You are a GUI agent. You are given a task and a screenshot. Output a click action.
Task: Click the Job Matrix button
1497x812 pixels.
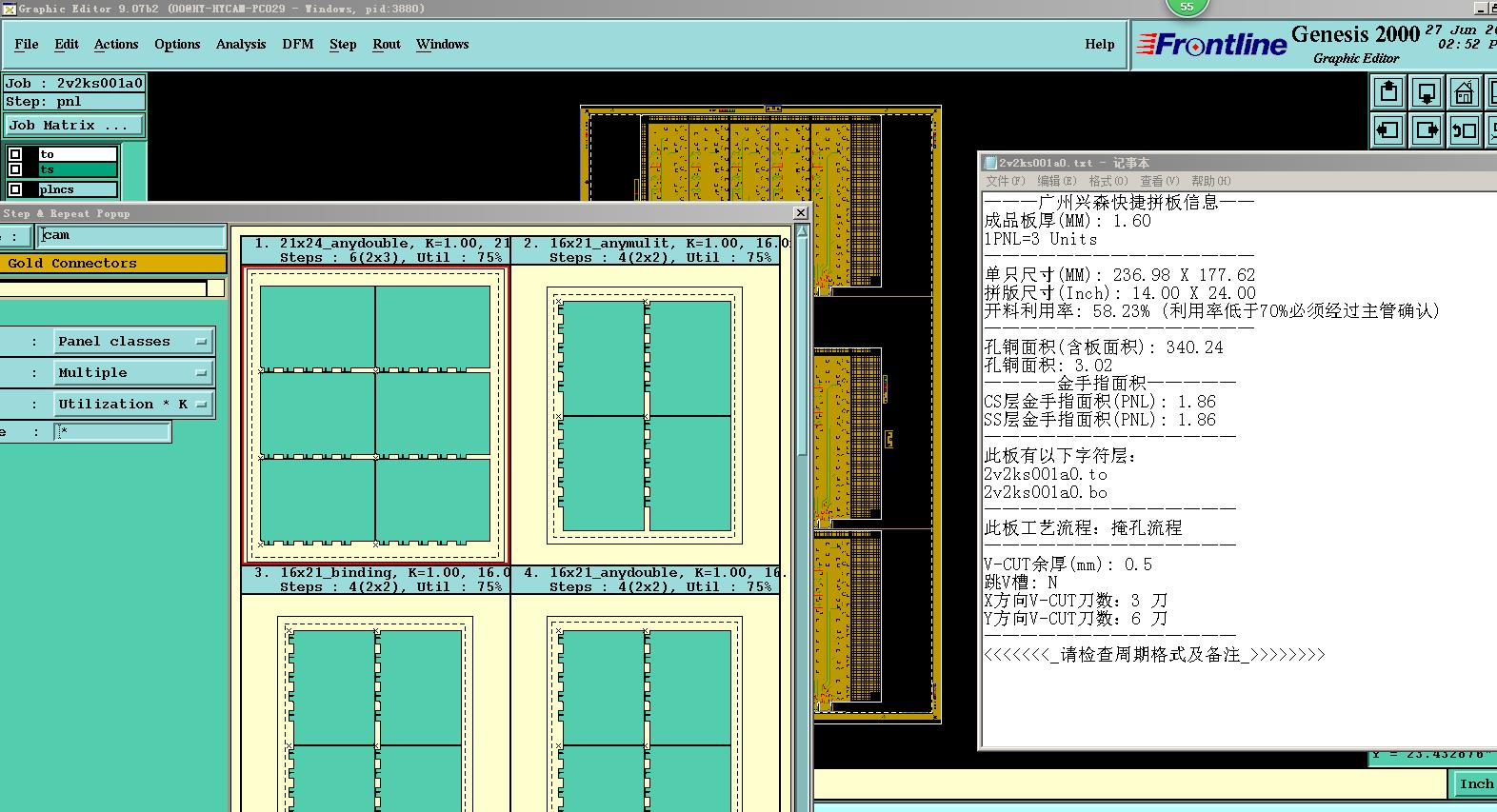(74, 125)
